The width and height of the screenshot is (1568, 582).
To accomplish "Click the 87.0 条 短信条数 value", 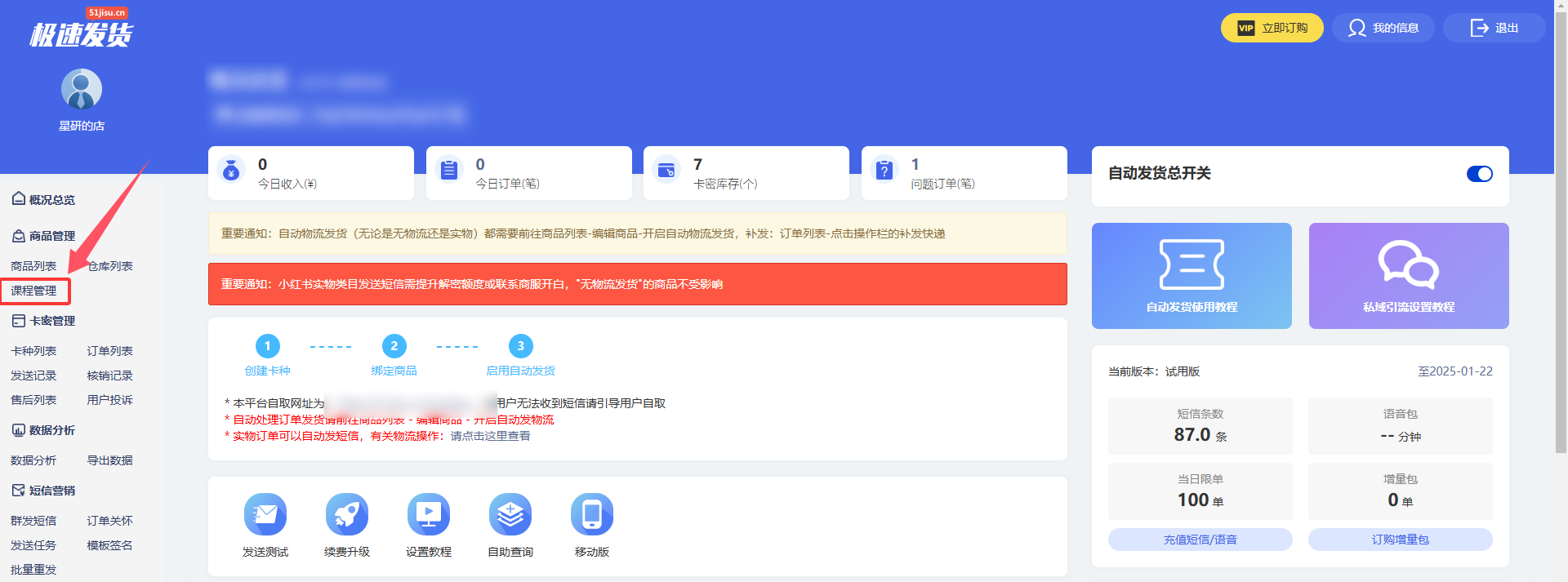I will (1200, 435).
